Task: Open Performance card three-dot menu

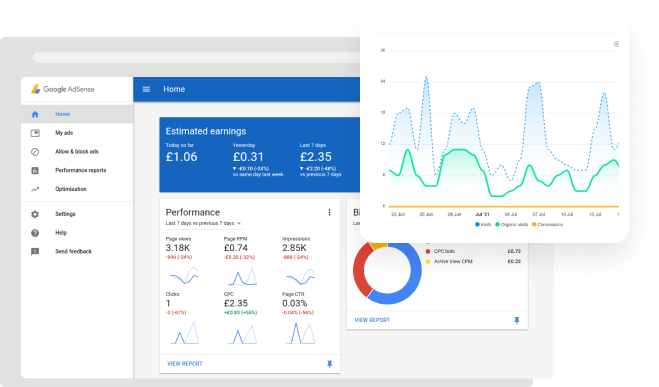Action: [x=330, y=212]
